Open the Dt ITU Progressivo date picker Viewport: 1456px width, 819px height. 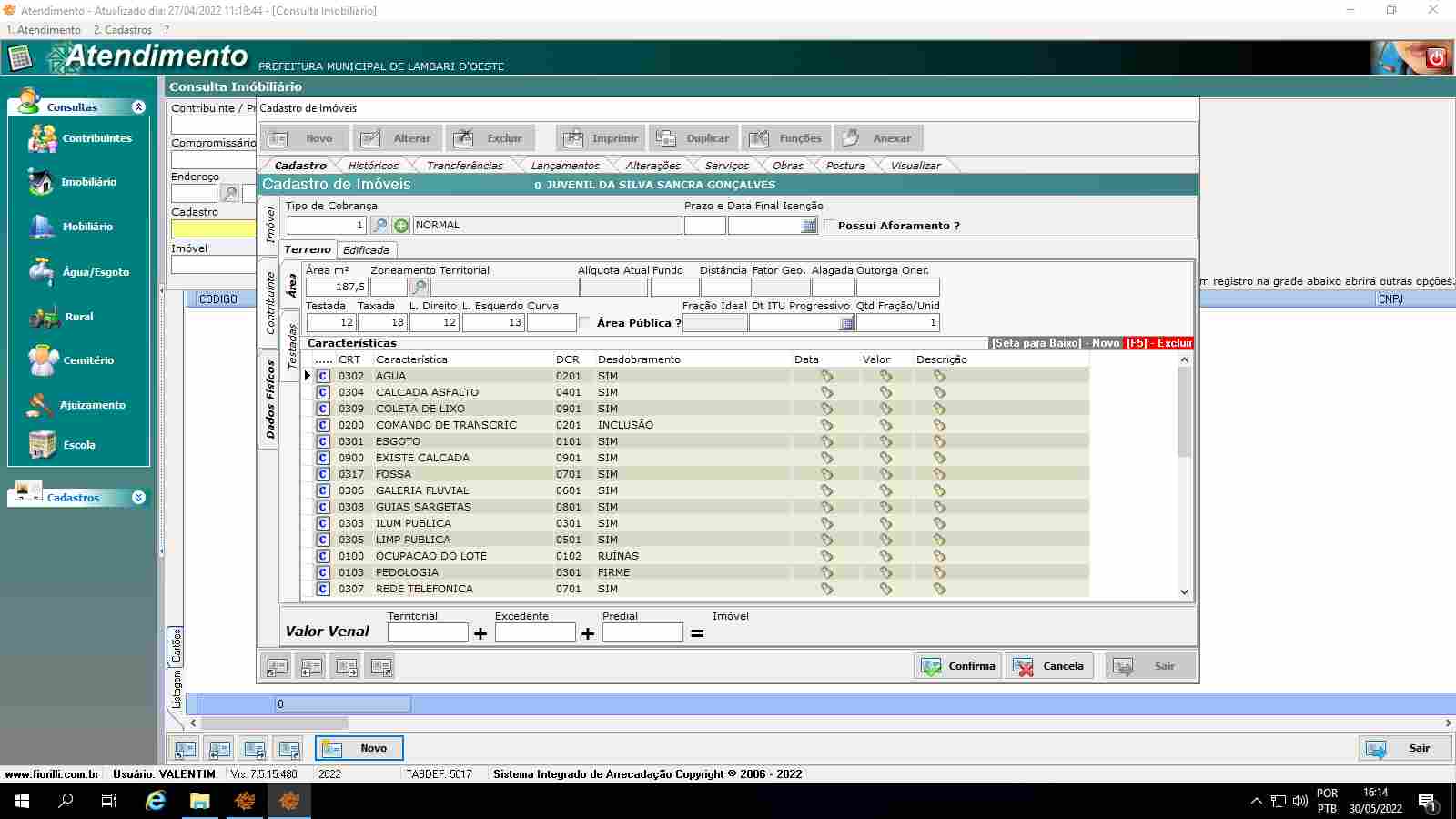[846, 323]
